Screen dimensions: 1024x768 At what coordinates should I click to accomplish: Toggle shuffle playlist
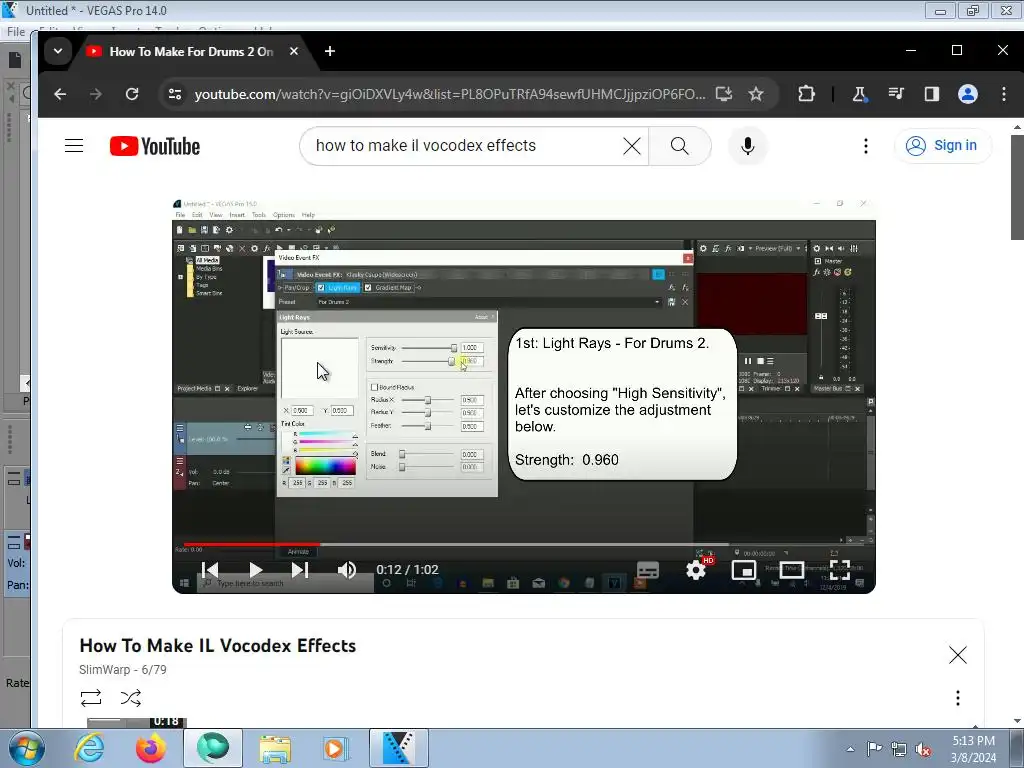coord(131,697)
